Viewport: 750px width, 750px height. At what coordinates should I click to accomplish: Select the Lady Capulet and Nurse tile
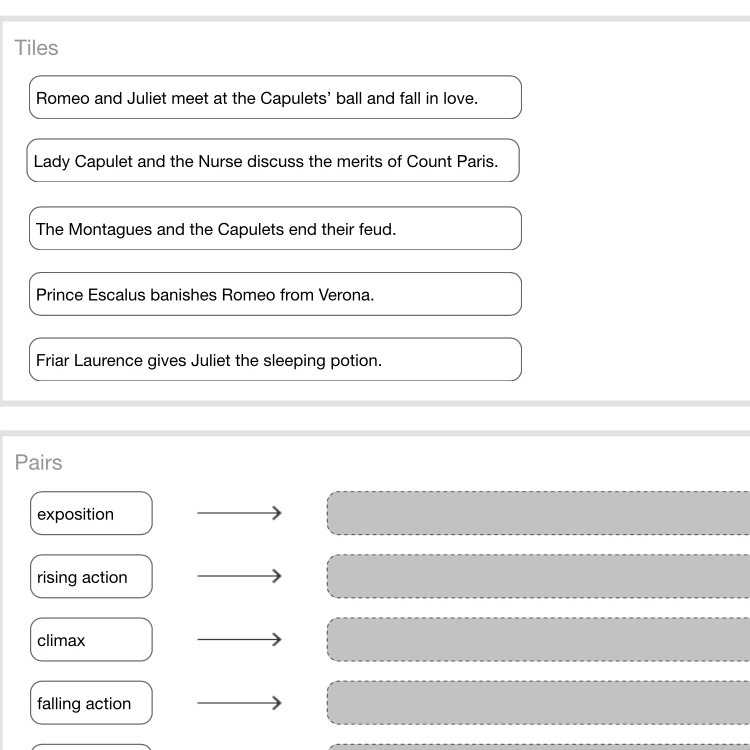click(273, 161)
